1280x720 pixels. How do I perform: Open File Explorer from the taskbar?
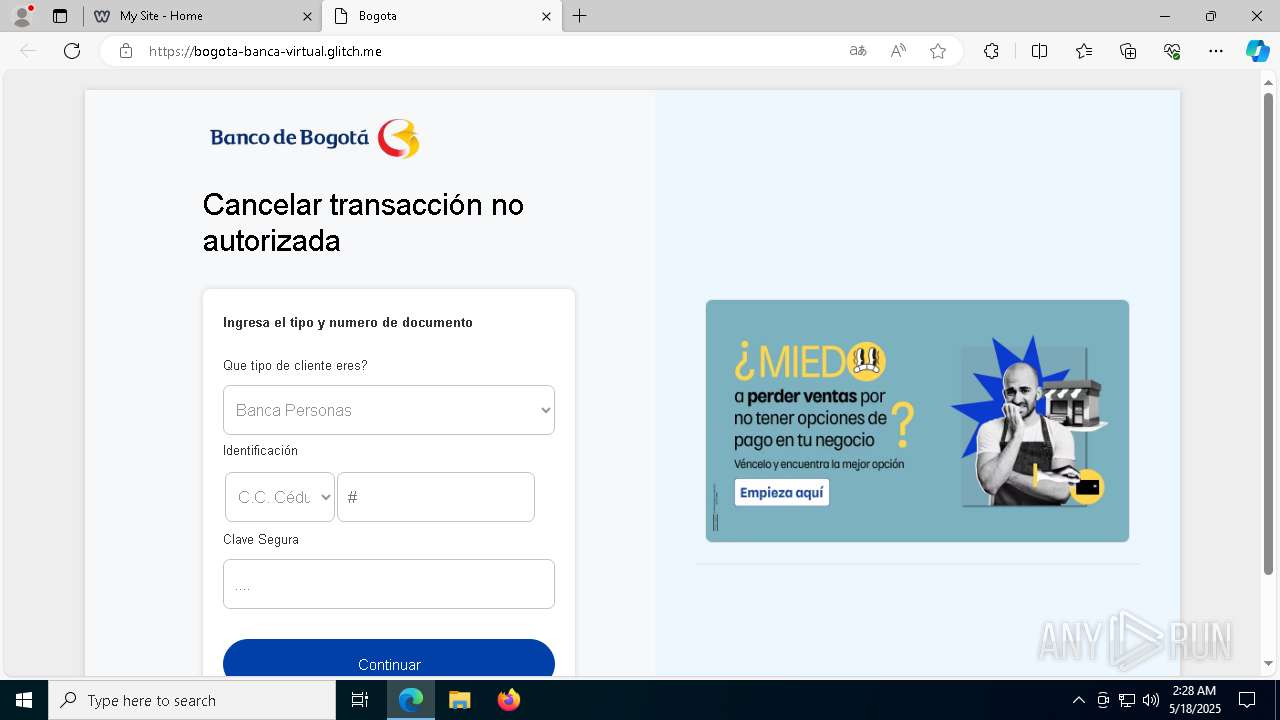(459, 700)
